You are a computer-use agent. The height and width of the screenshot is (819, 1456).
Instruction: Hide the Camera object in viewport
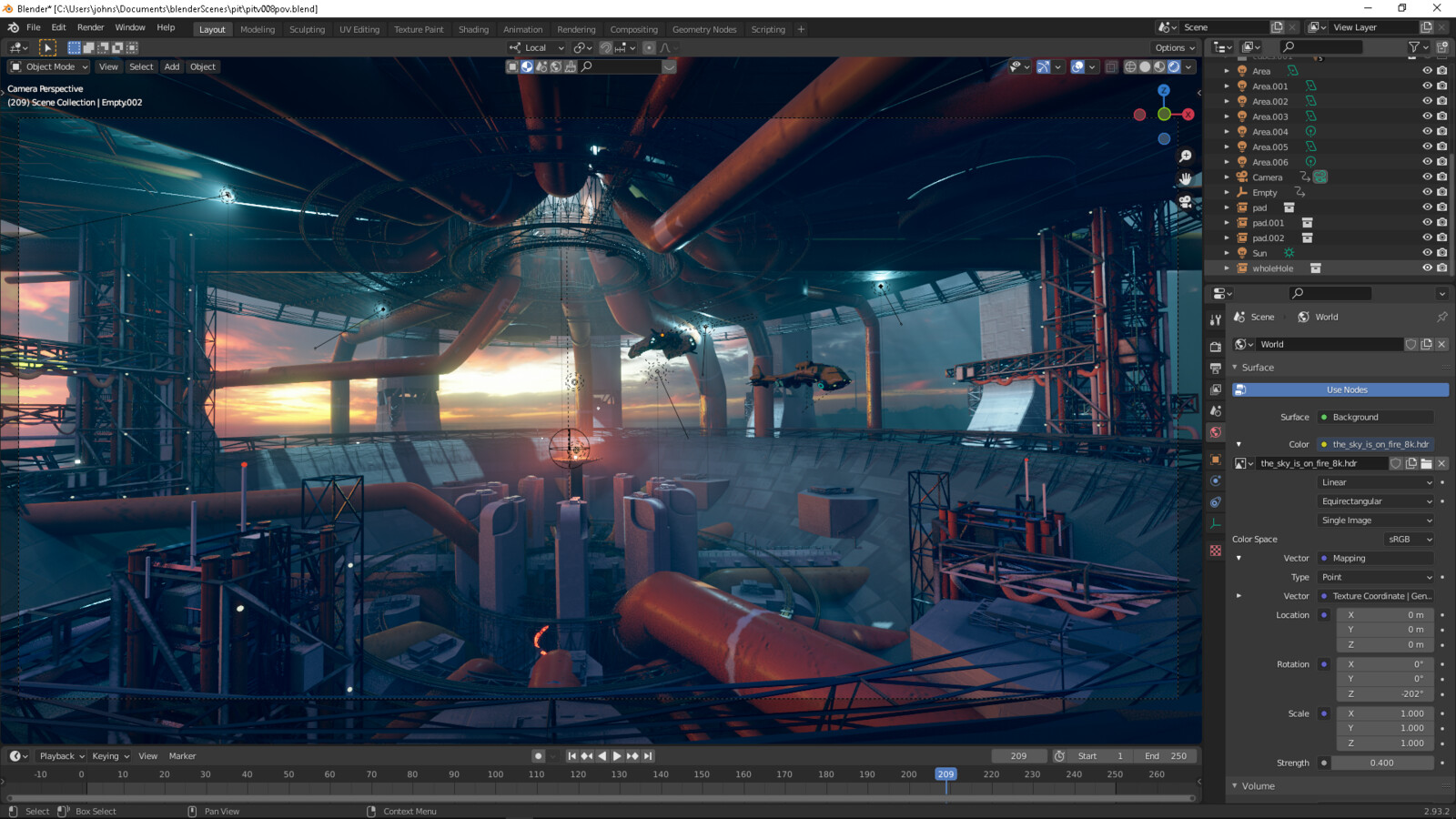coord(1427,177)
